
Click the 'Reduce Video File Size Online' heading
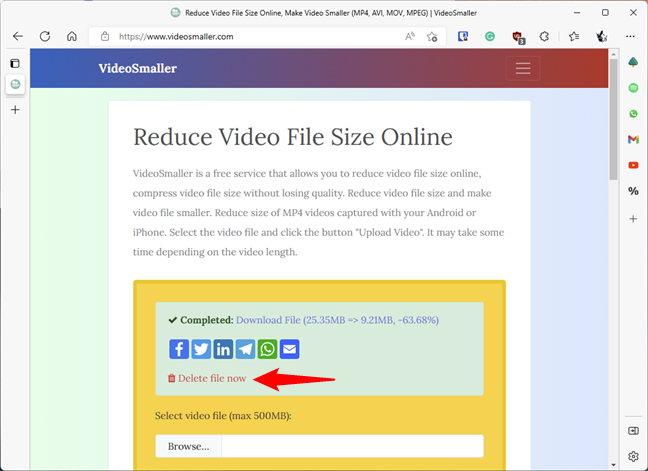[293, 137]
